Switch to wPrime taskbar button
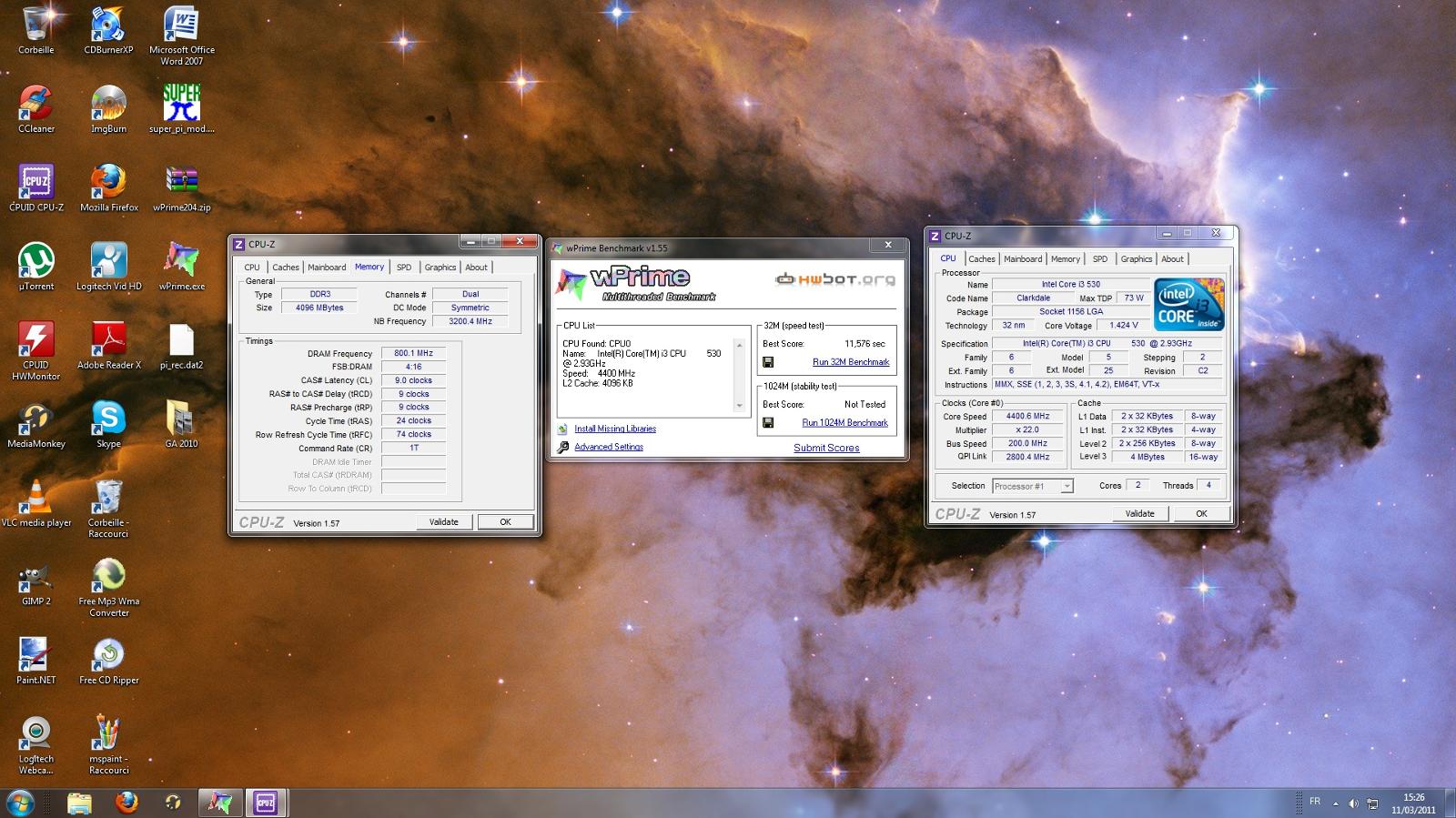This screenshot has width=1456, height=818. point(219,803)
